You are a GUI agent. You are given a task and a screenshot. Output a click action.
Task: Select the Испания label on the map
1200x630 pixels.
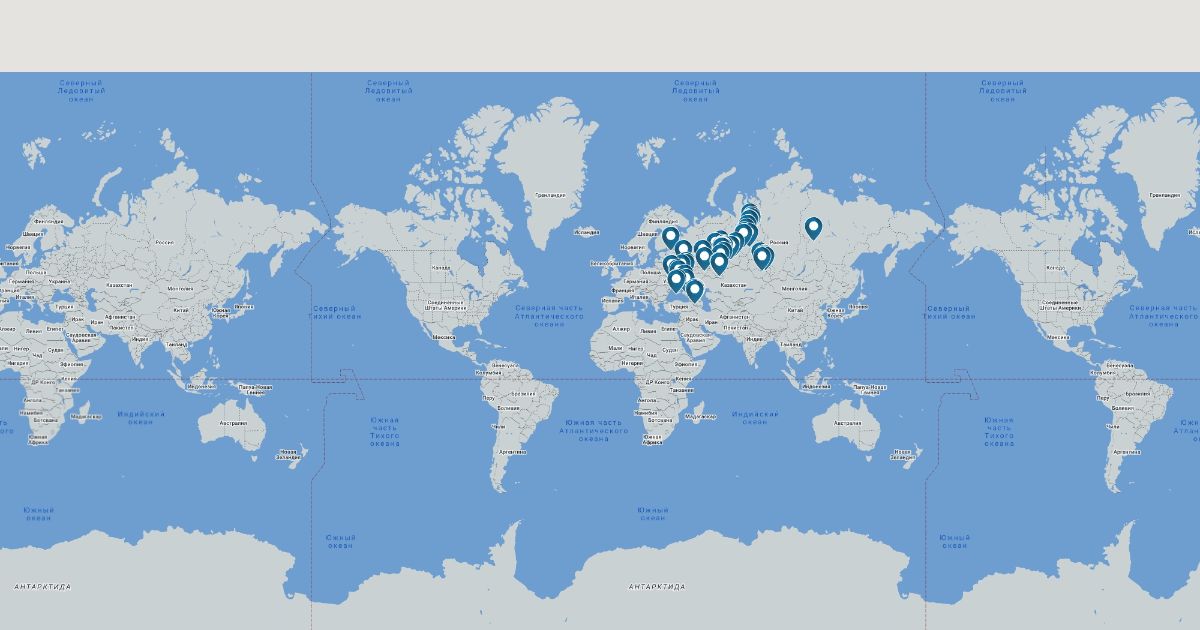point(610,298)
